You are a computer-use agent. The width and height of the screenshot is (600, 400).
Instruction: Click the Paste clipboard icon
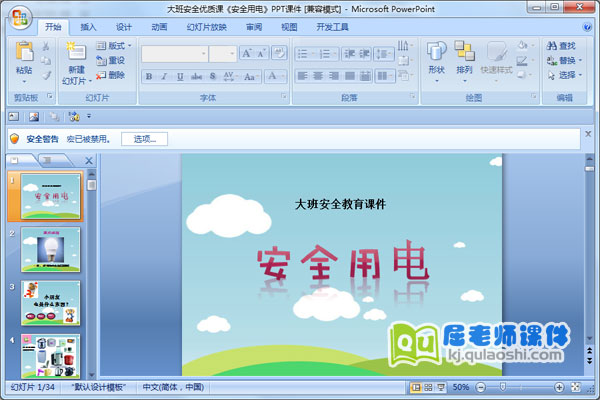point(24,52)
